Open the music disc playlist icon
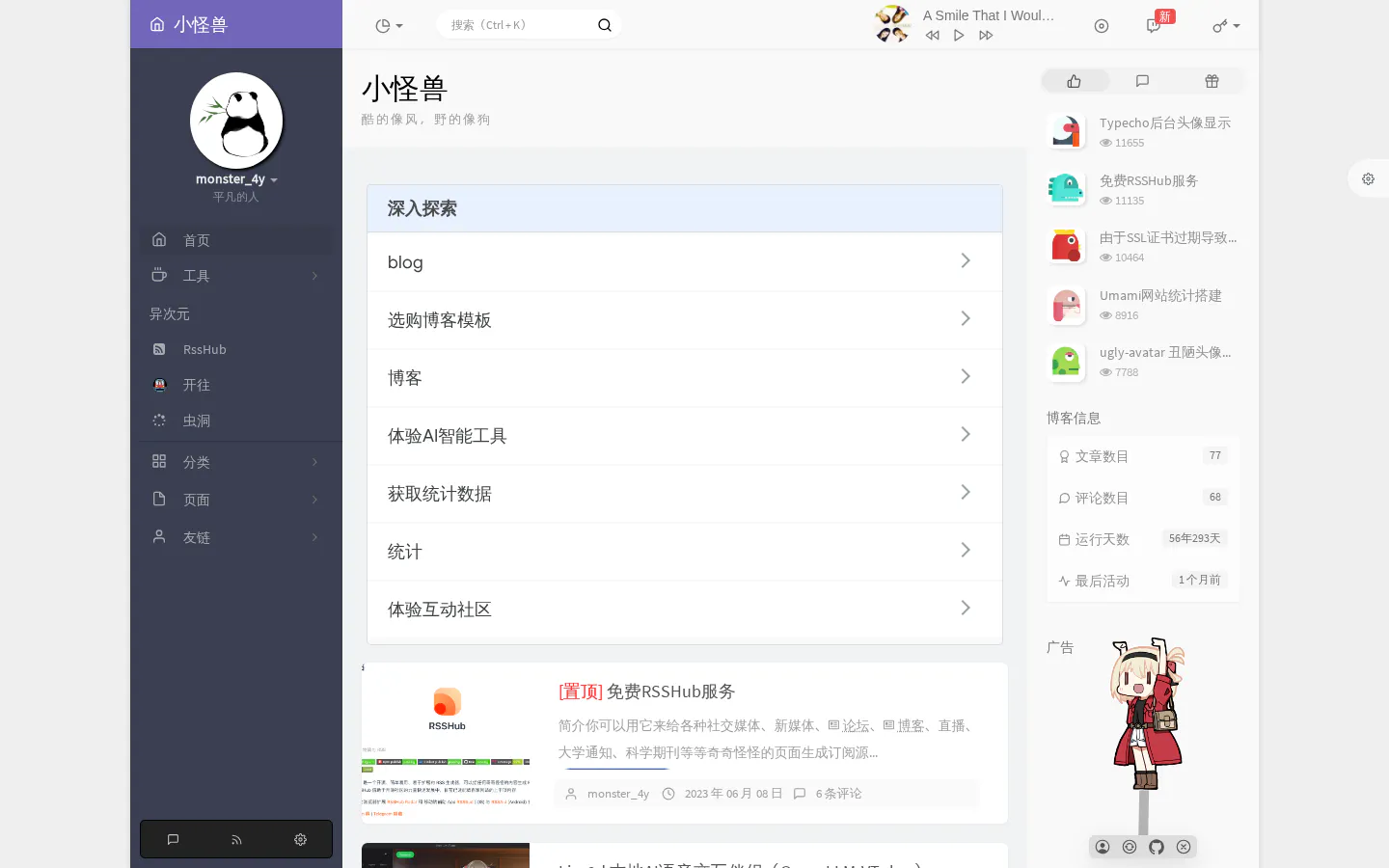 click(1102, 26)
